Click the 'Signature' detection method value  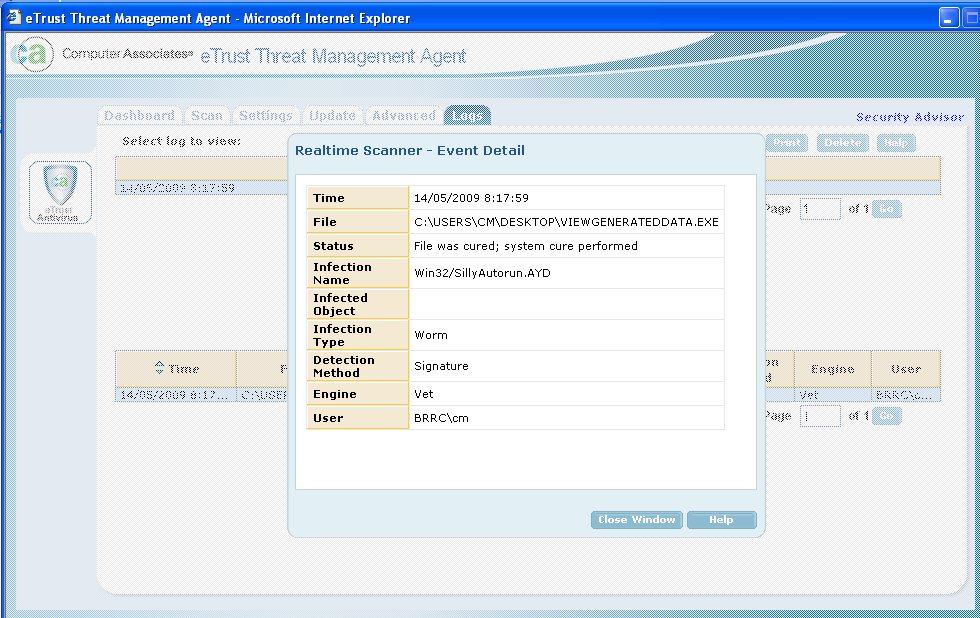pos(441,366)
